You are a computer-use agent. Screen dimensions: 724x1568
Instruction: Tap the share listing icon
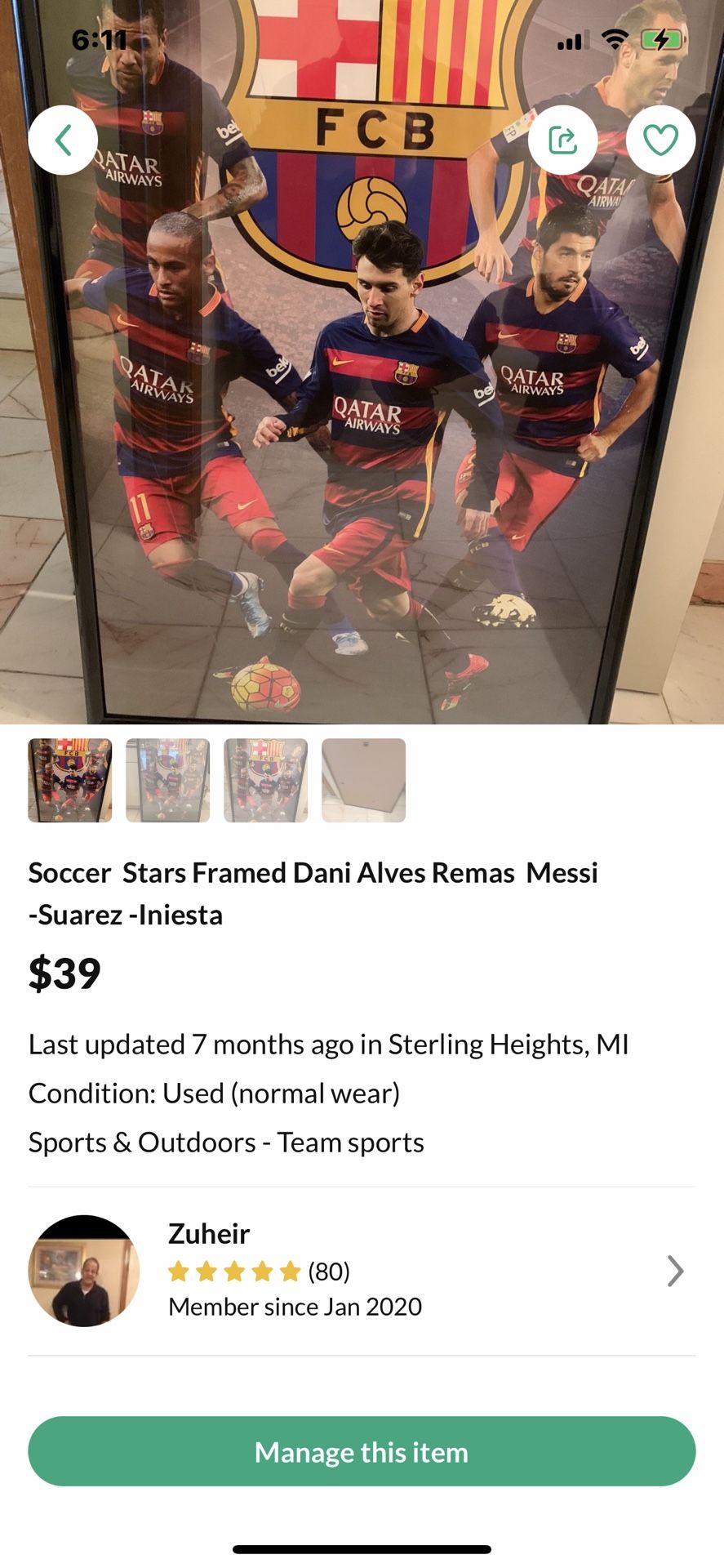click(x=562, y=140)
